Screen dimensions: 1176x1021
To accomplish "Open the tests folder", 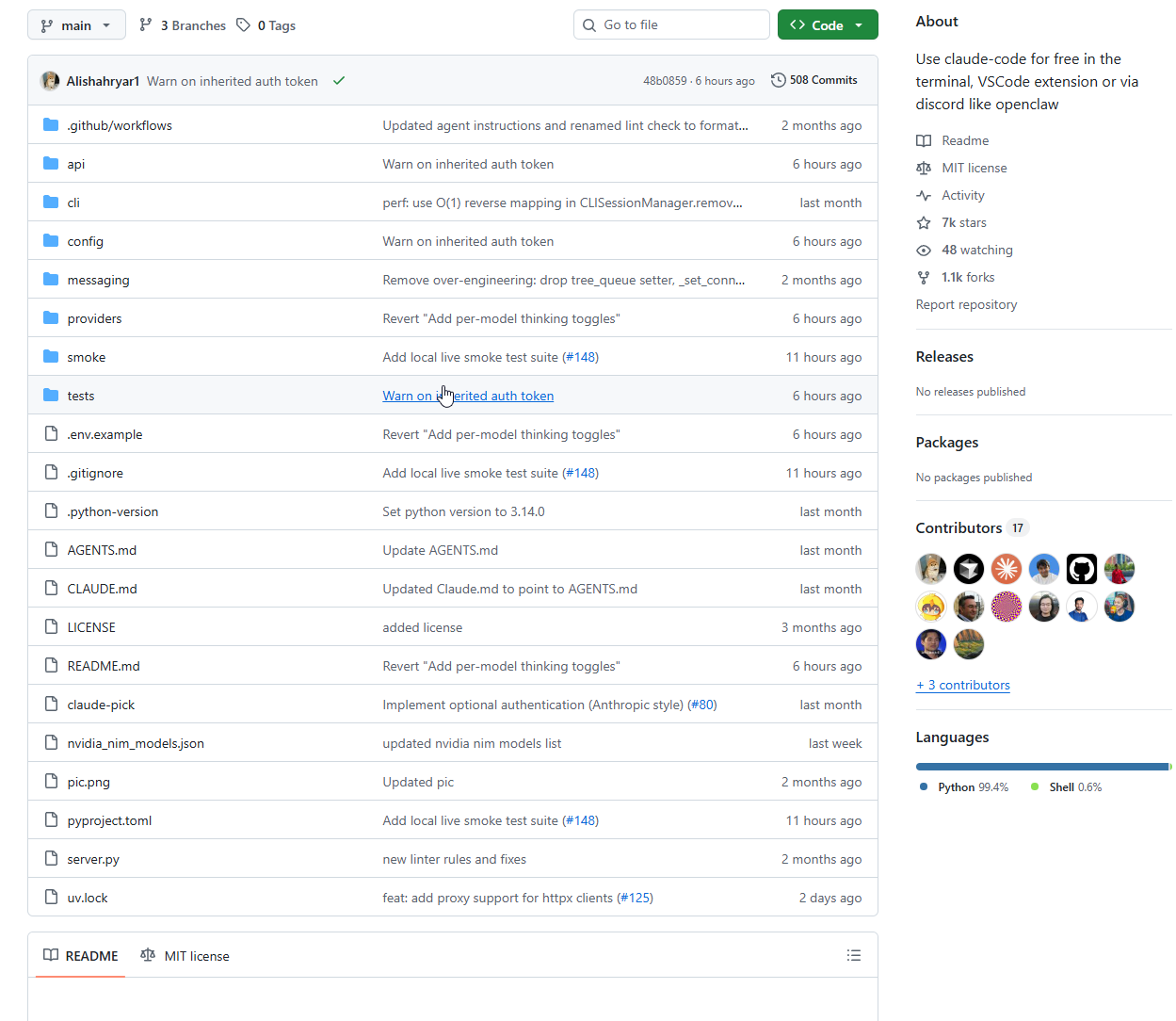I will [x=81, y=396].
